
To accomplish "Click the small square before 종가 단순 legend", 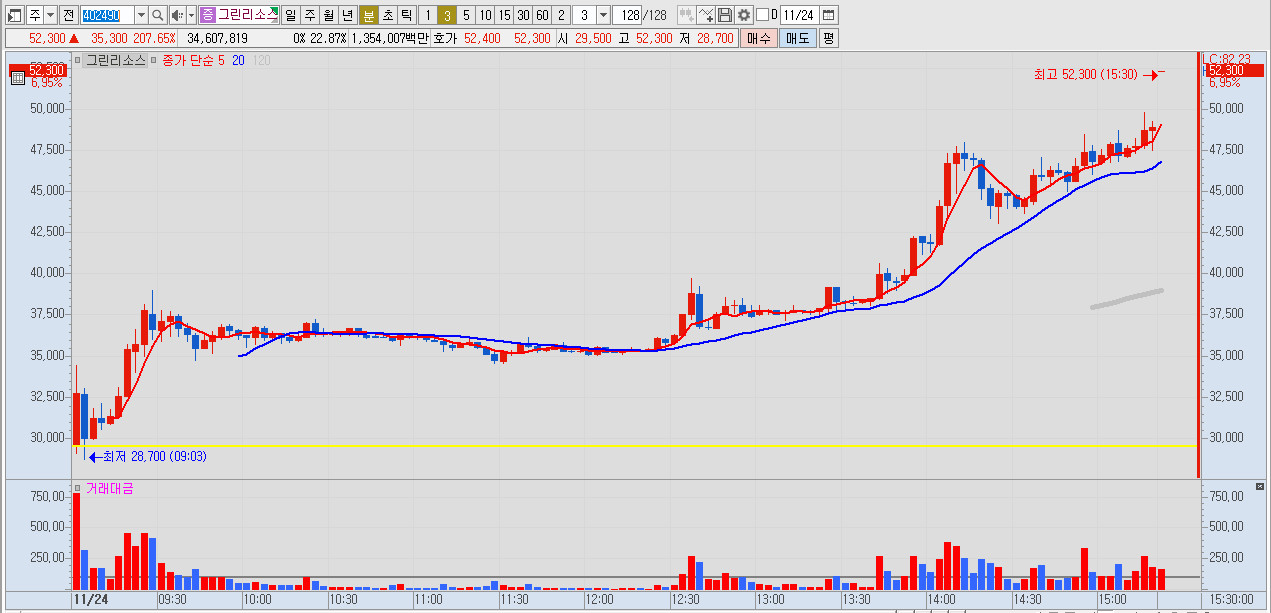I will click(154, 60).
